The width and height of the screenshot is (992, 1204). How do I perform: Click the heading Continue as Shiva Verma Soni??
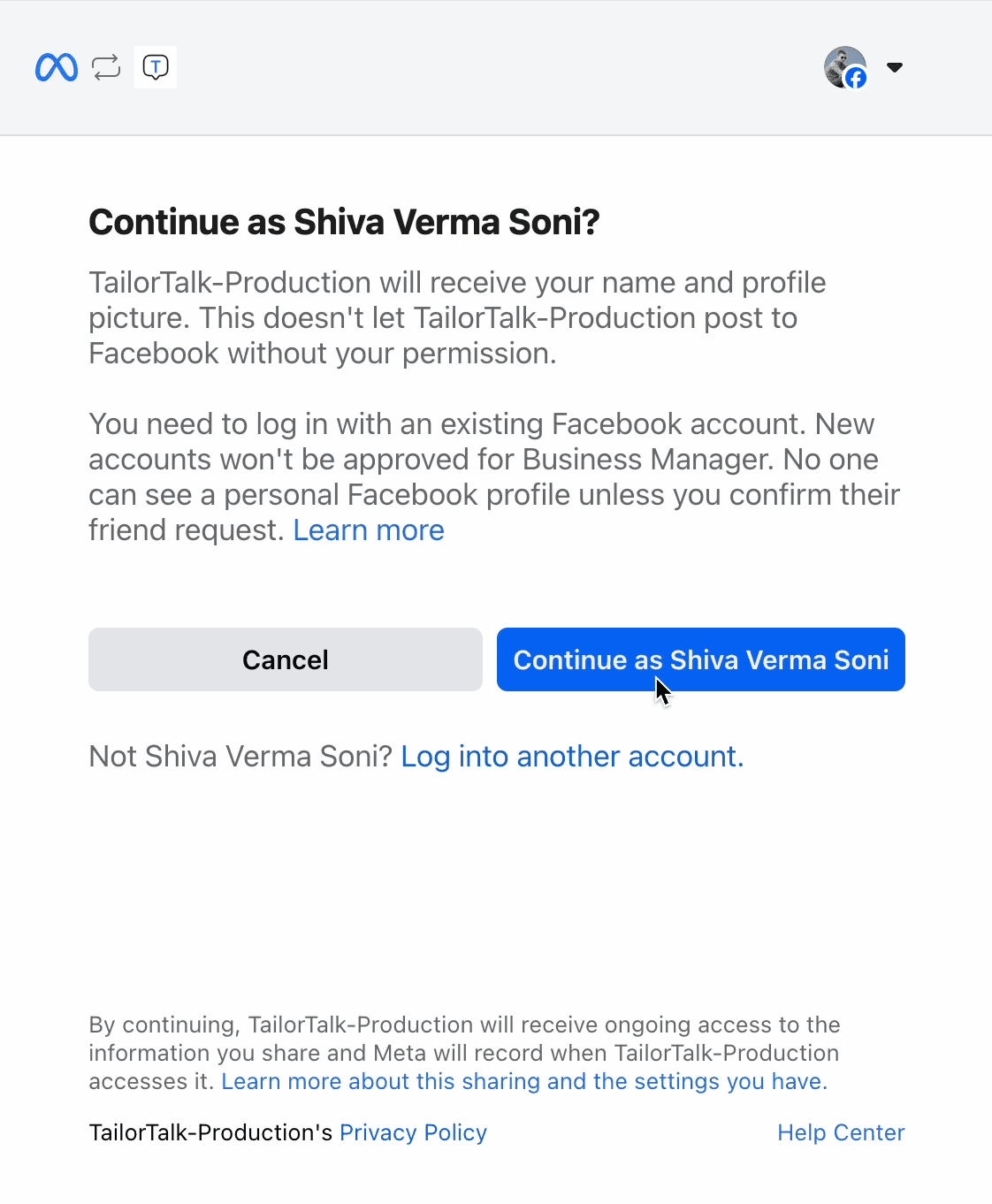(344, 222)
